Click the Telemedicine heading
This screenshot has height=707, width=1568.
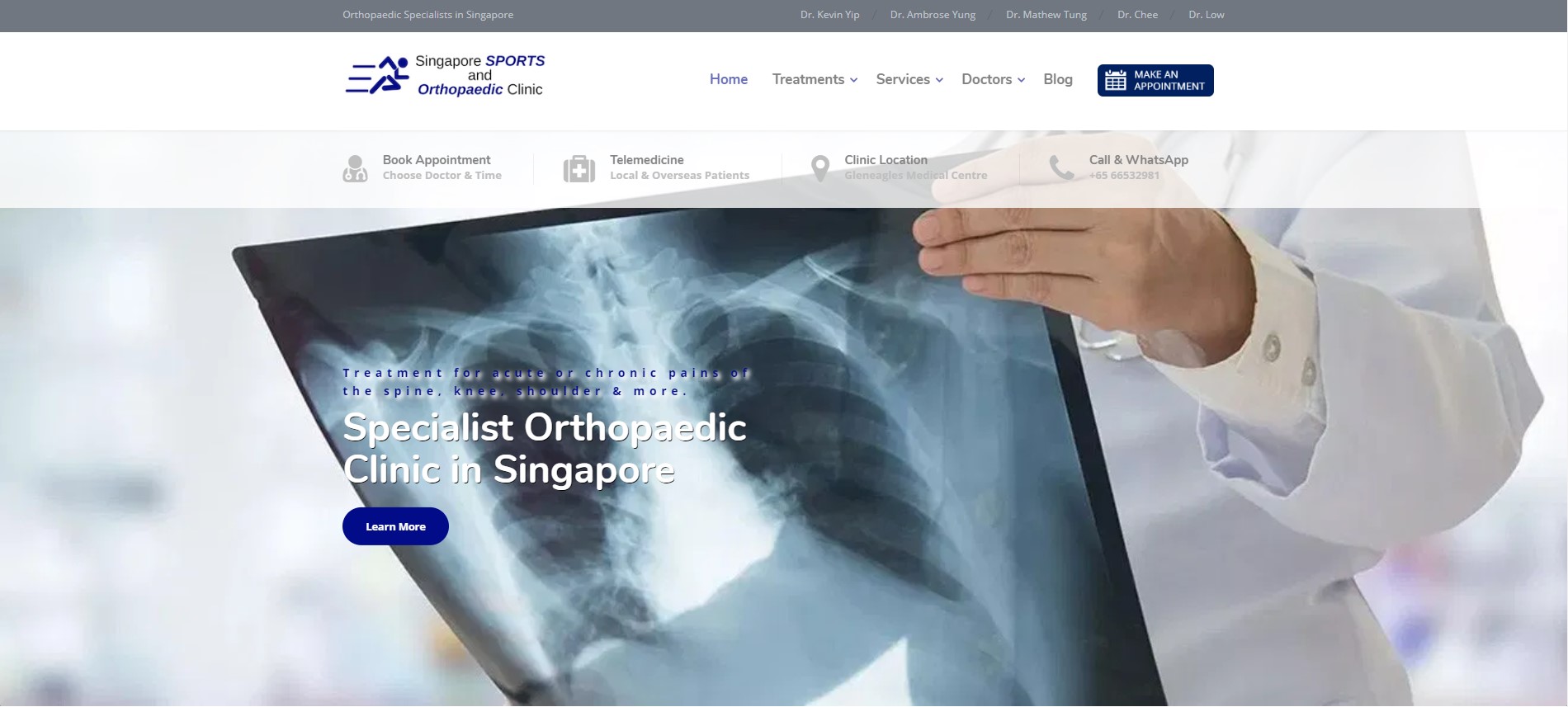[x=647, y=160]
